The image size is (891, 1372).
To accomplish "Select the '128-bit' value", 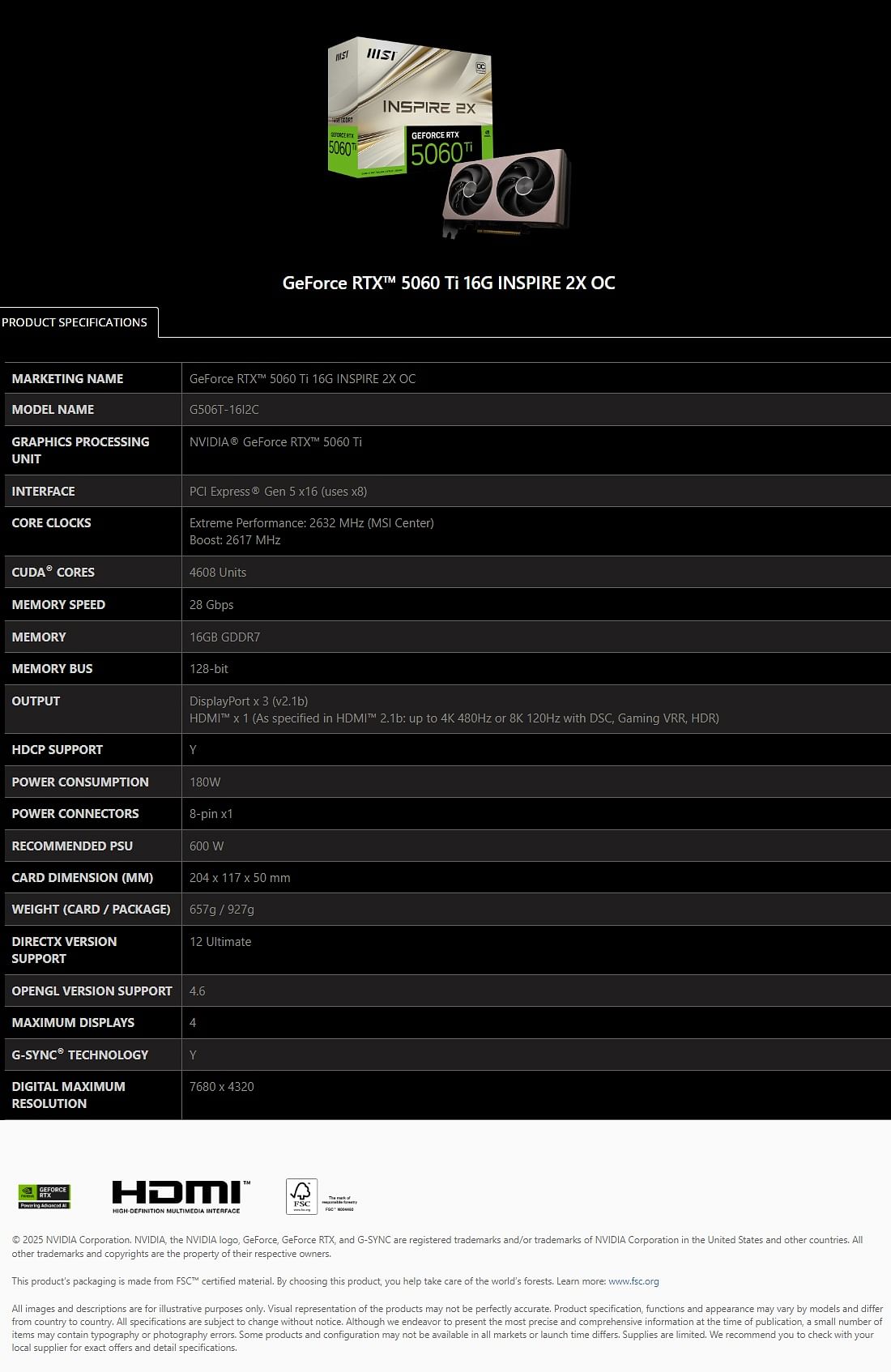I will point(209,669).
